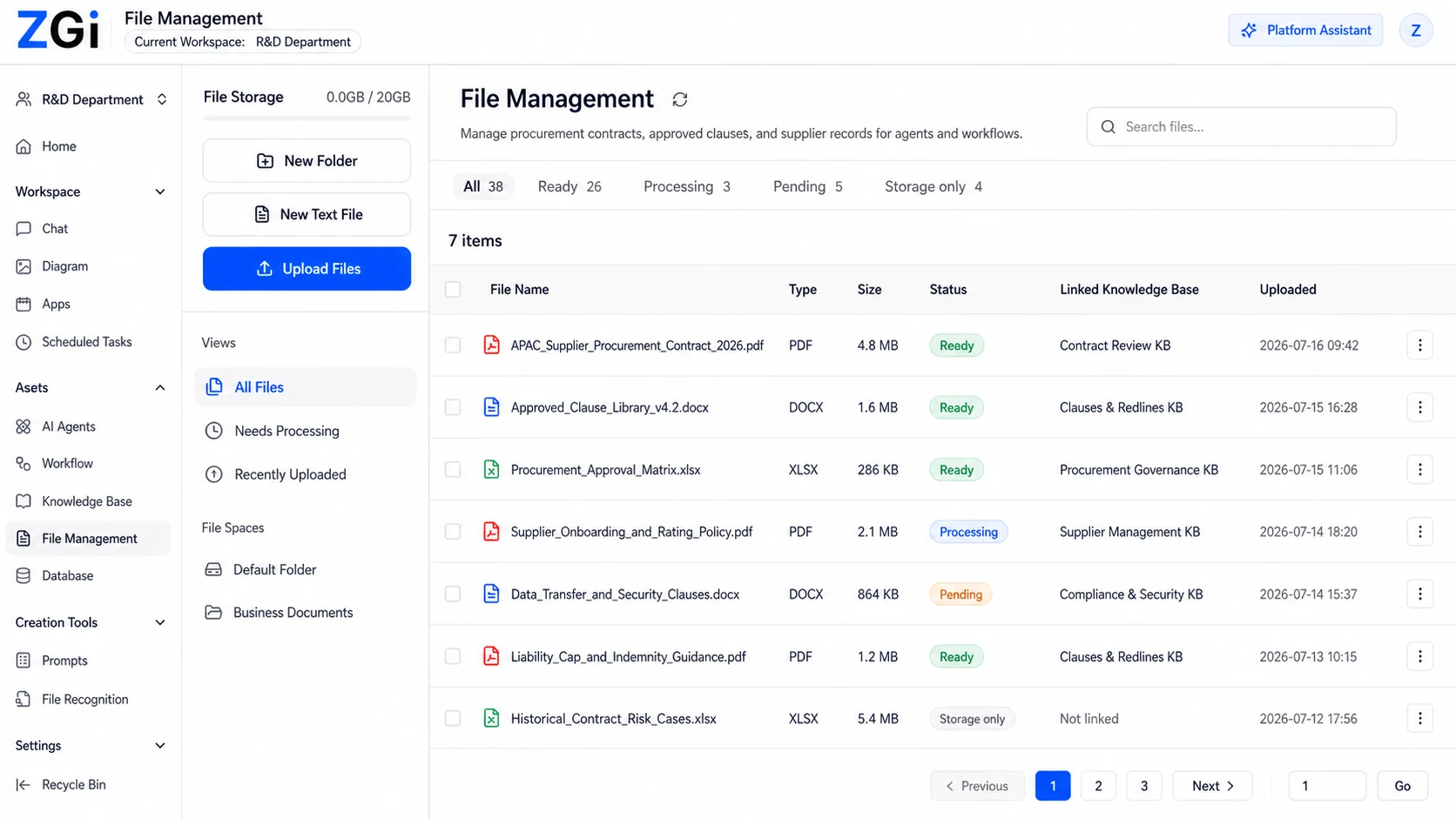Open actions menu for Historical_Contract_Risk_Cases.xlsx
The width and height of the screenshot is (1456, 819).
[1419, 719]
